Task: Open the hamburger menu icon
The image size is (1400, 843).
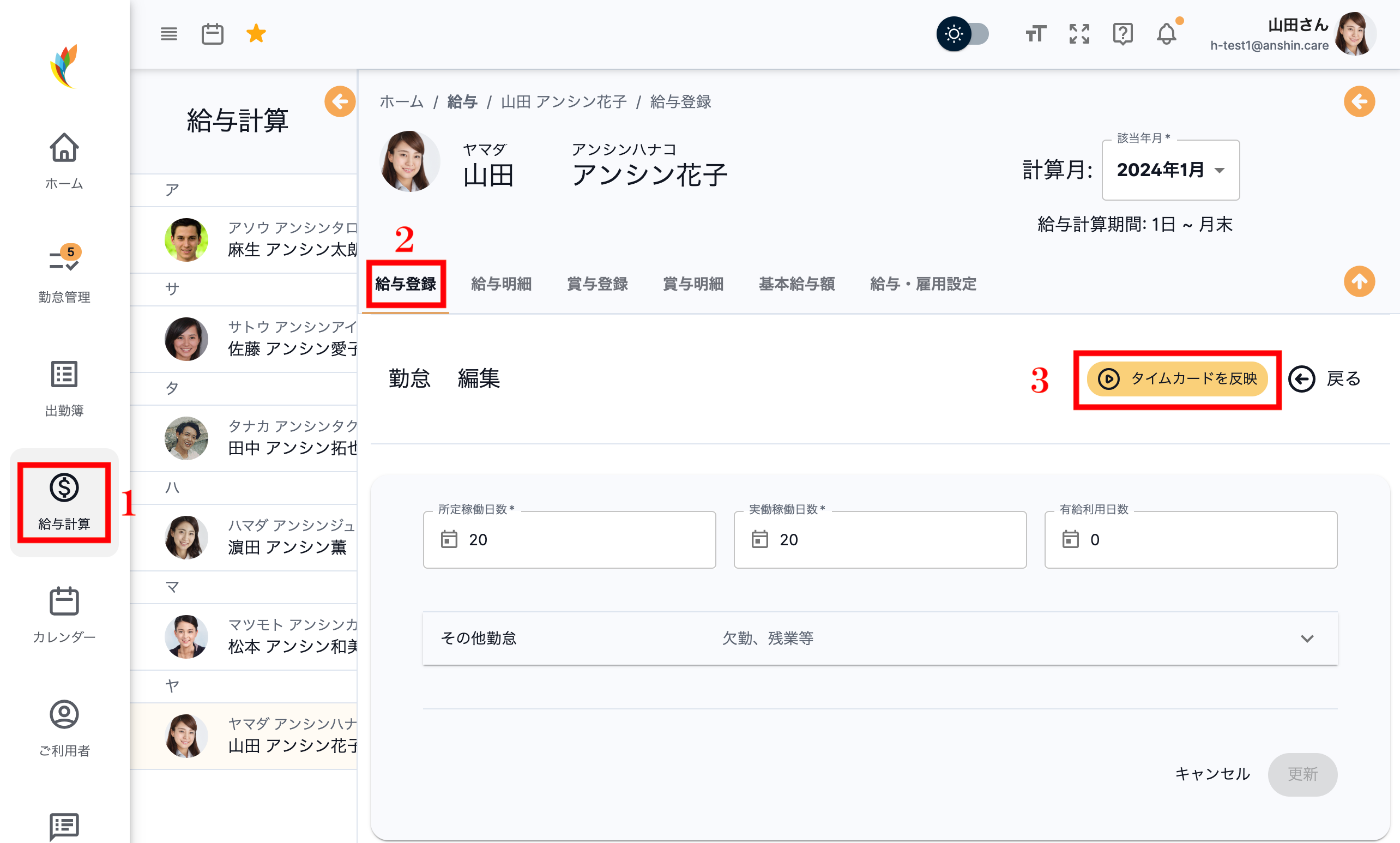Action: (x=168, y=34)
